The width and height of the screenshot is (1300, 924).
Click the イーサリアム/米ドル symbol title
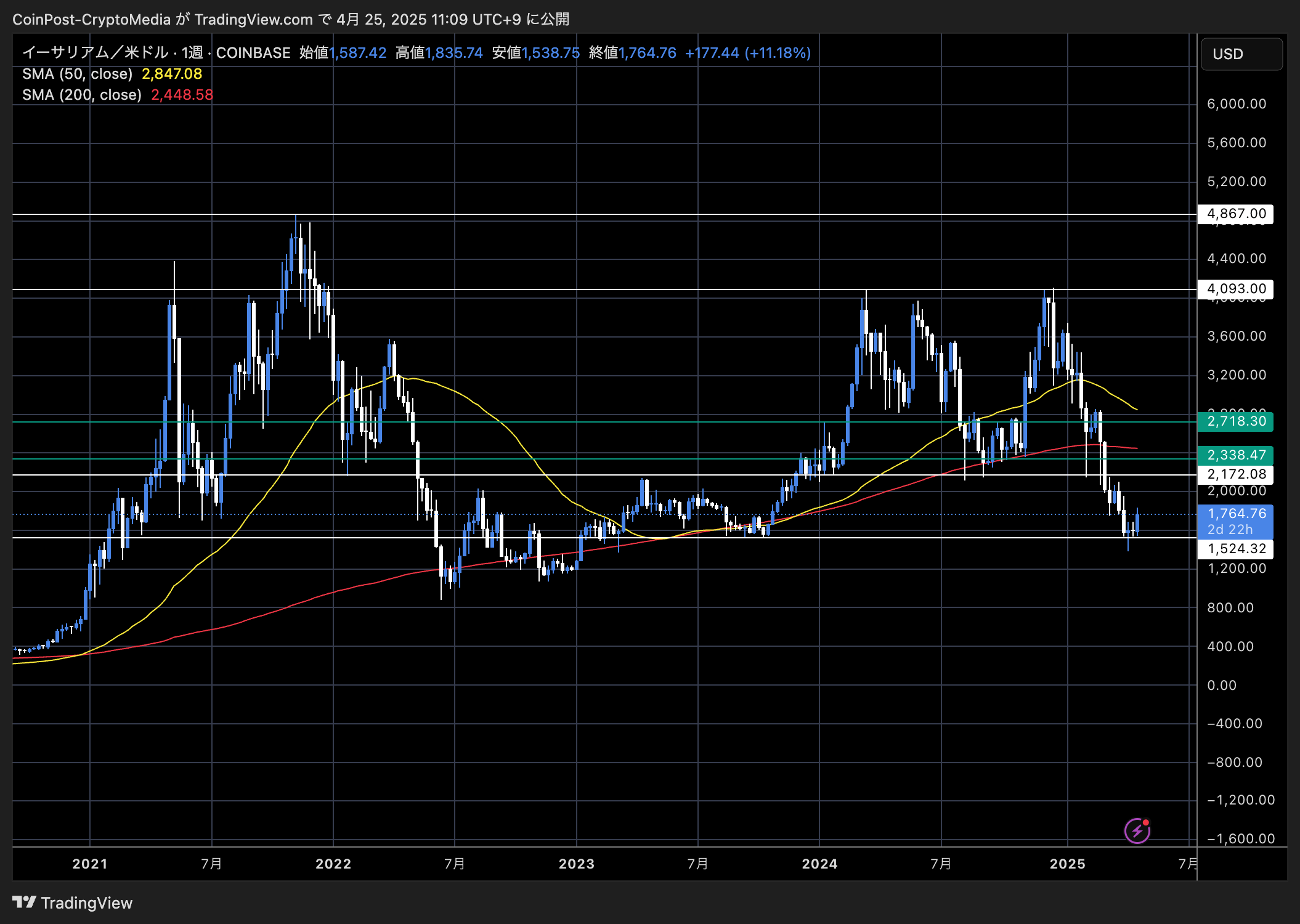click(x=94, y=53)
